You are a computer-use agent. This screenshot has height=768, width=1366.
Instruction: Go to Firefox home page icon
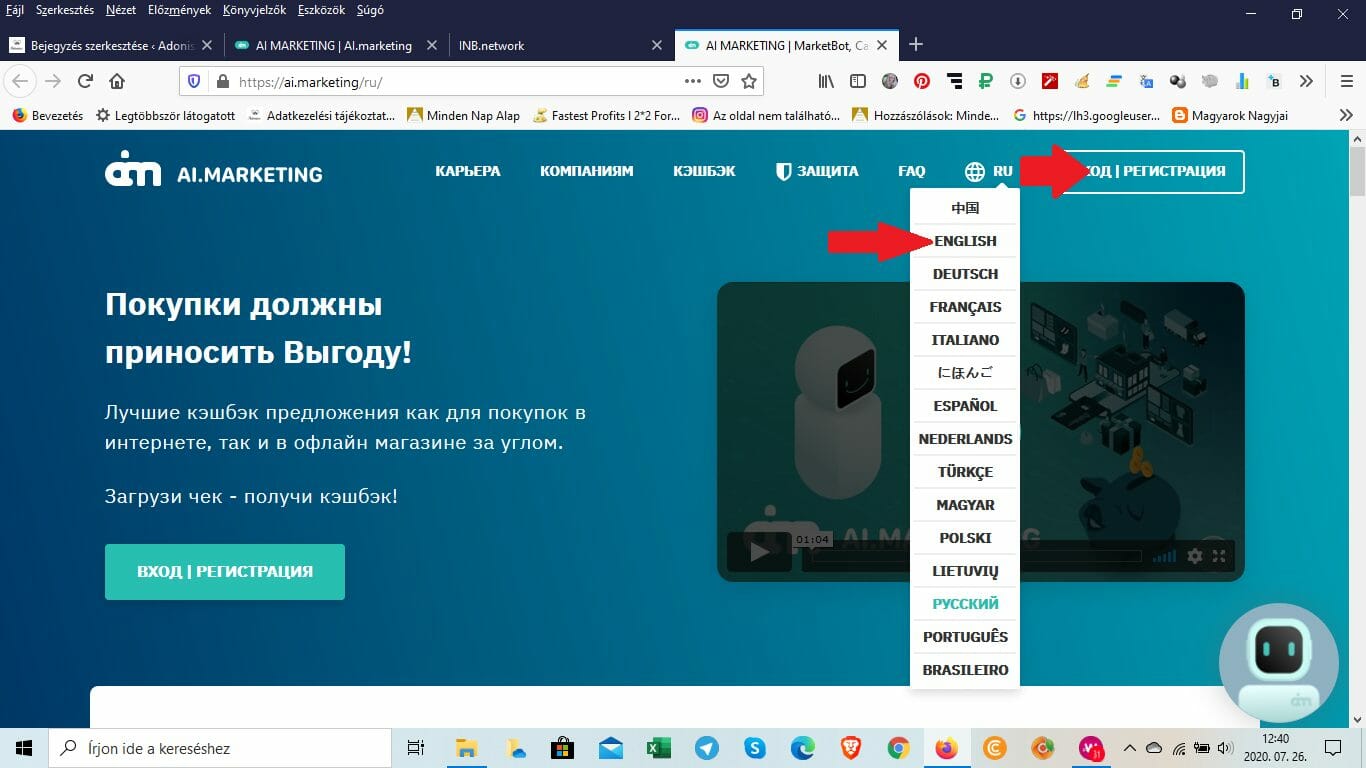pyautogui.click(x=117, y=81)
